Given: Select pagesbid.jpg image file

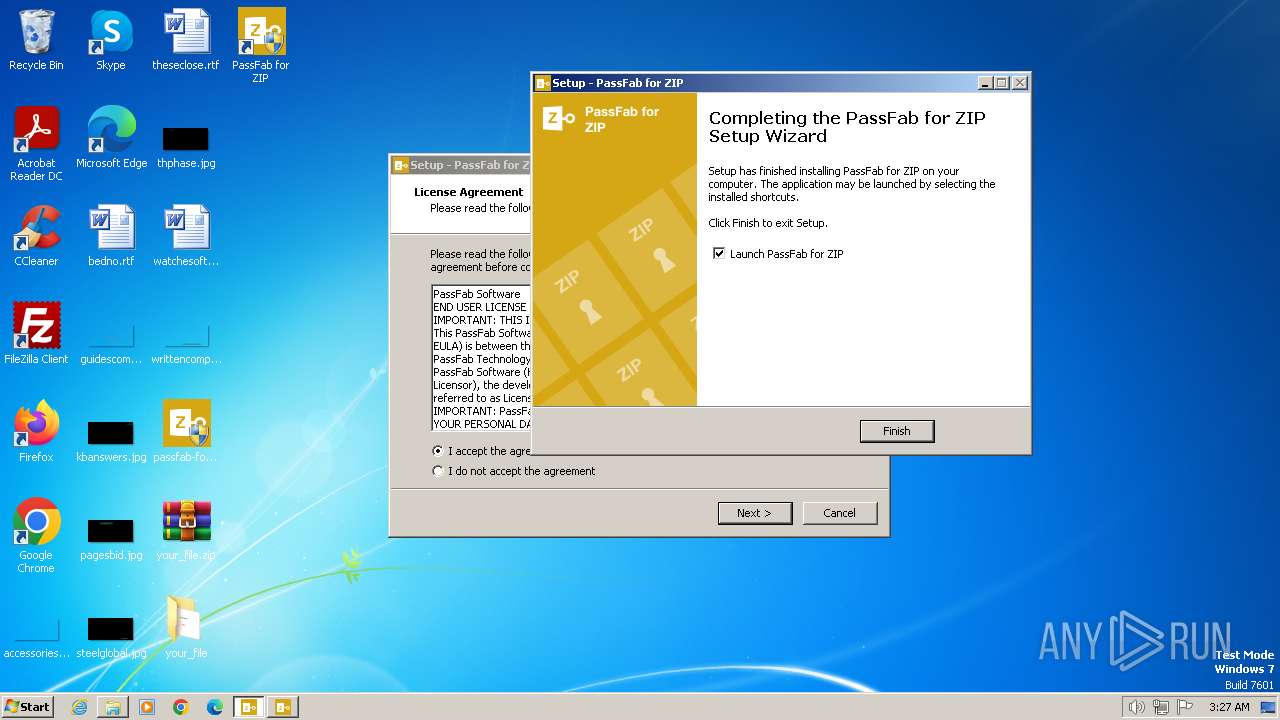Looking at the screenshot, I should point(111,539).
